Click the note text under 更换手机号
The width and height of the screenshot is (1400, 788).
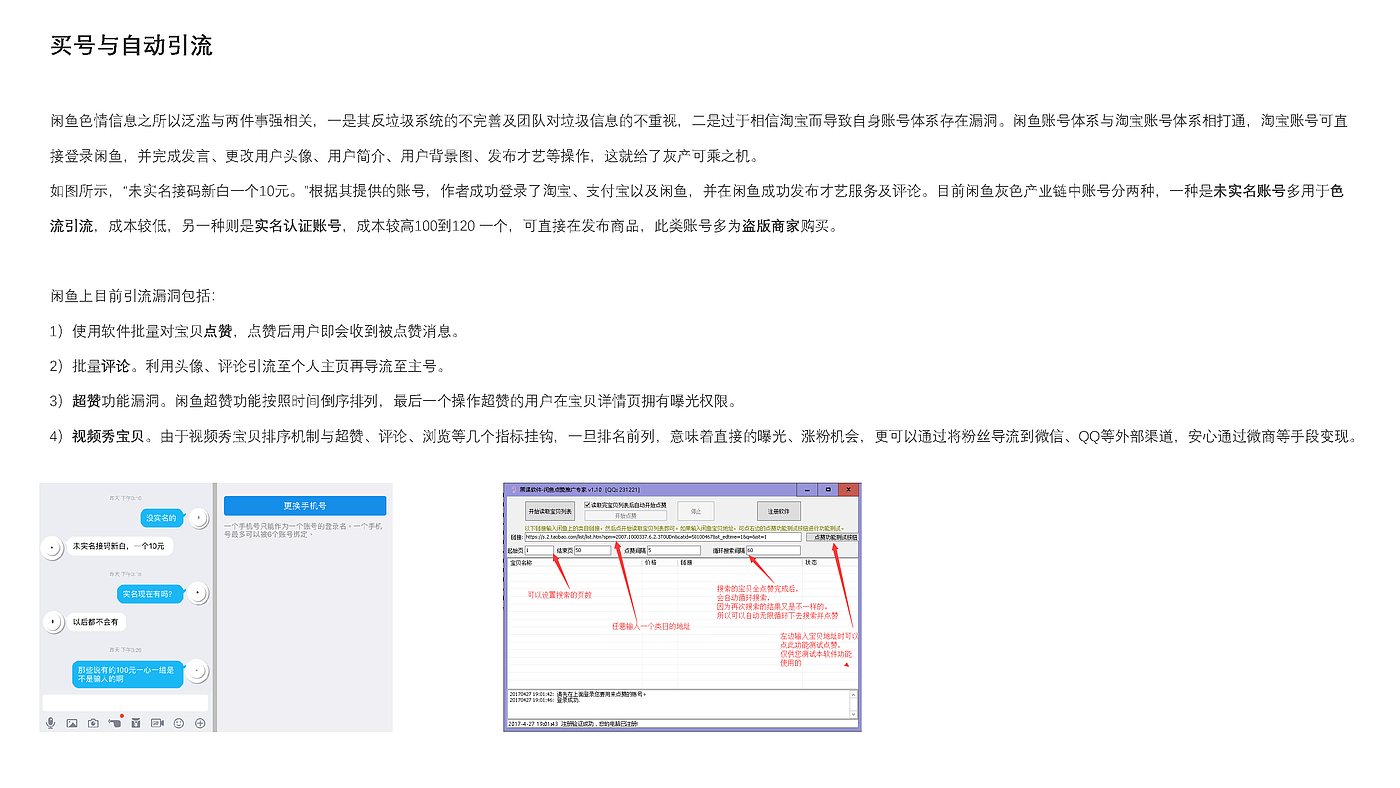(304, 530)
